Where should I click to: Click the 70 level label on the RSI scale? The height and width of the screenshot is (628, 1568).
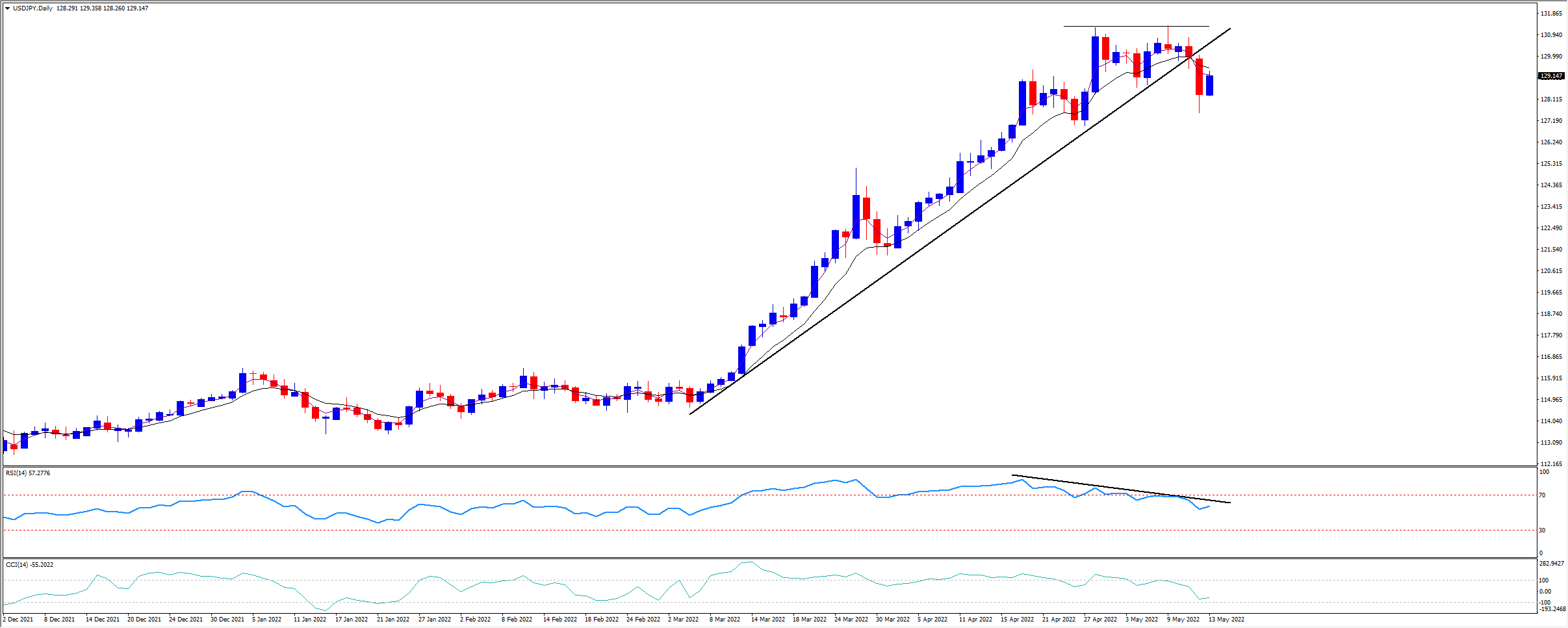click(x=1542, y=495)
